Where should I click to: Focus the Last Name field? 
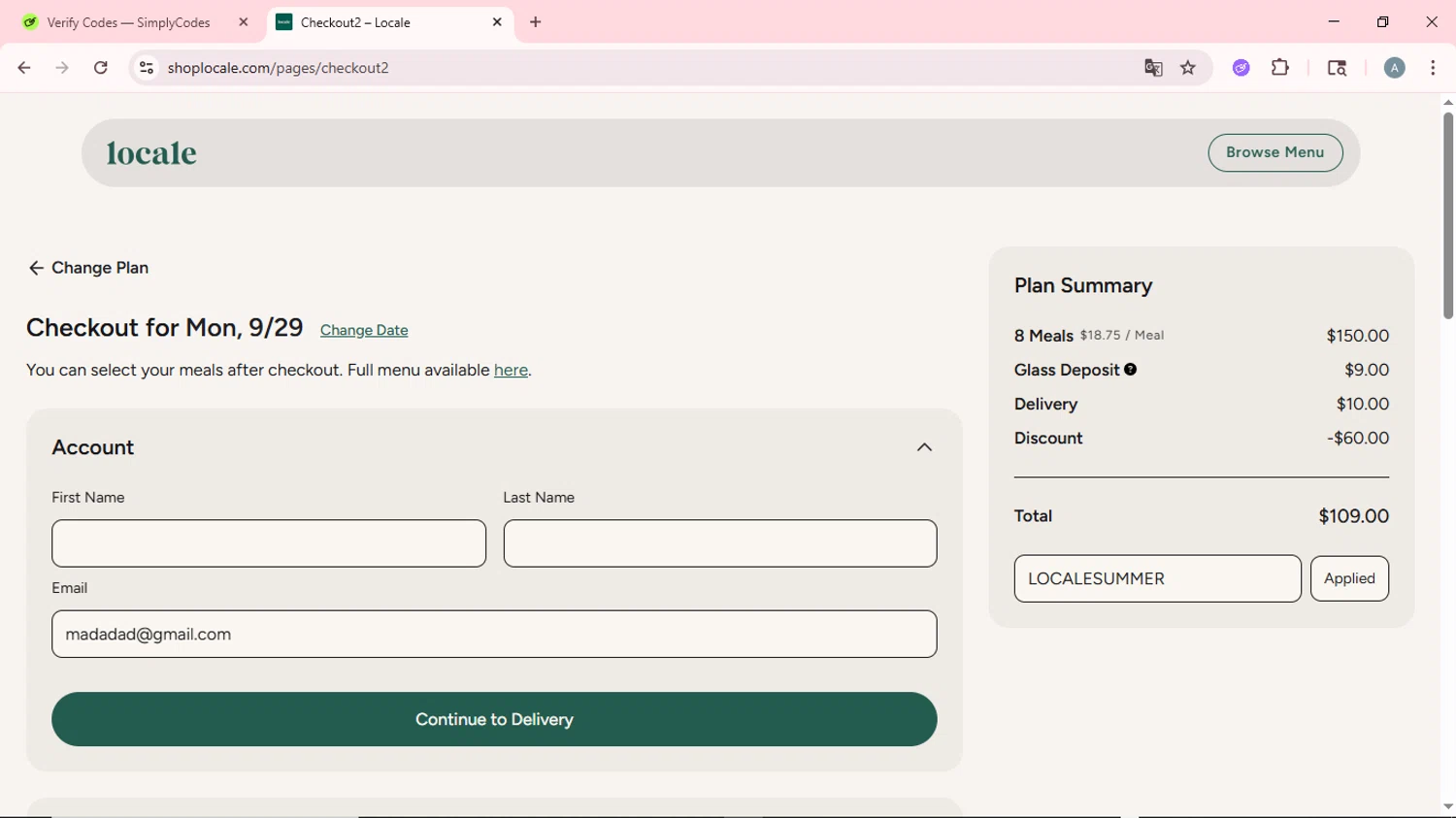[720, 543]
